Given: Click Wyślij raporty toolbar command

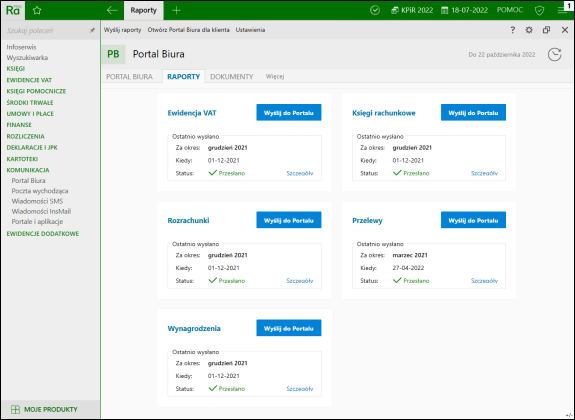Looking at the screenshot, I should tap(122, 30).
